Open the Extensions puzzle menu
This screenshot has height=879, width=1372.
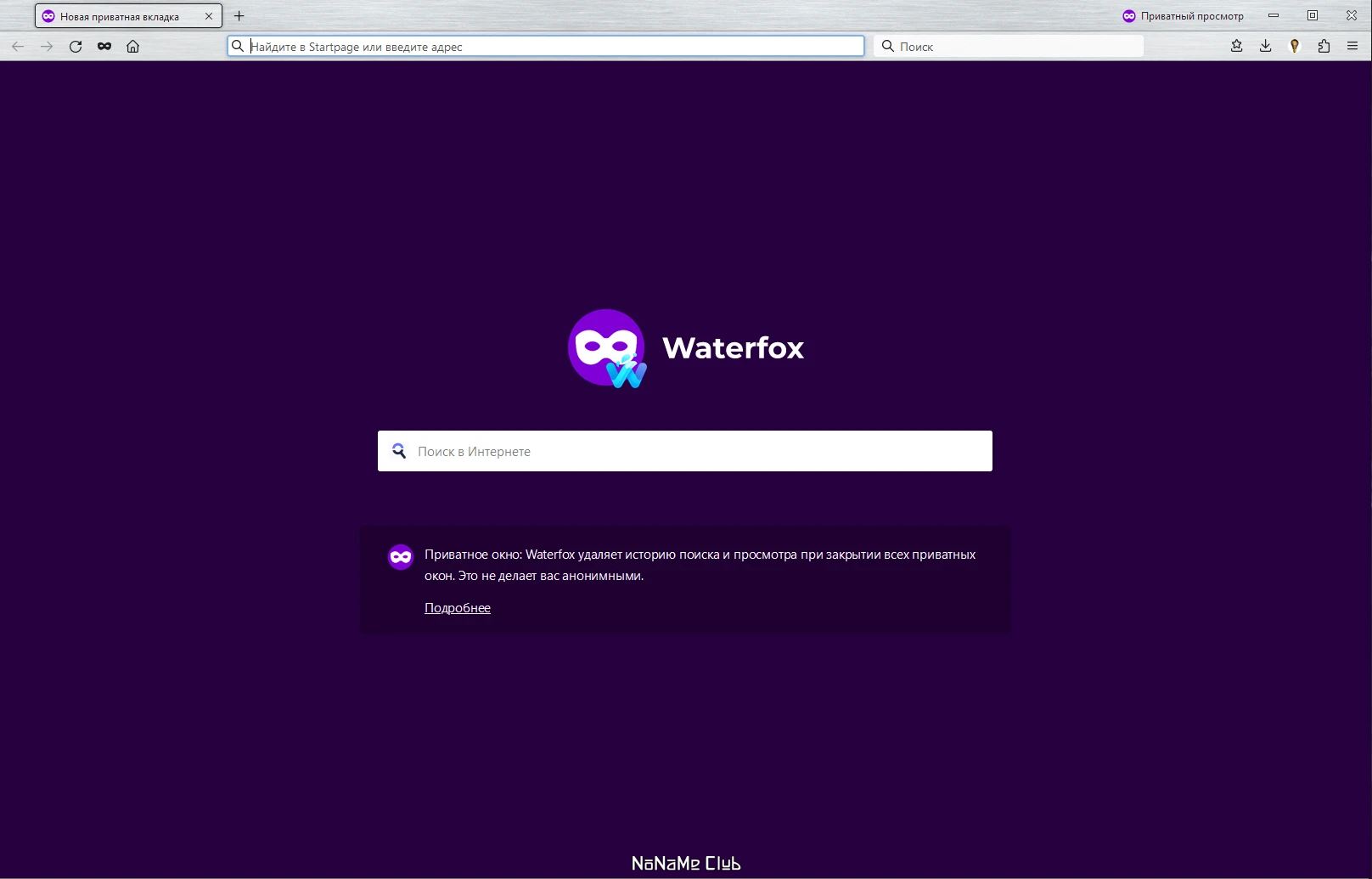1324,47
